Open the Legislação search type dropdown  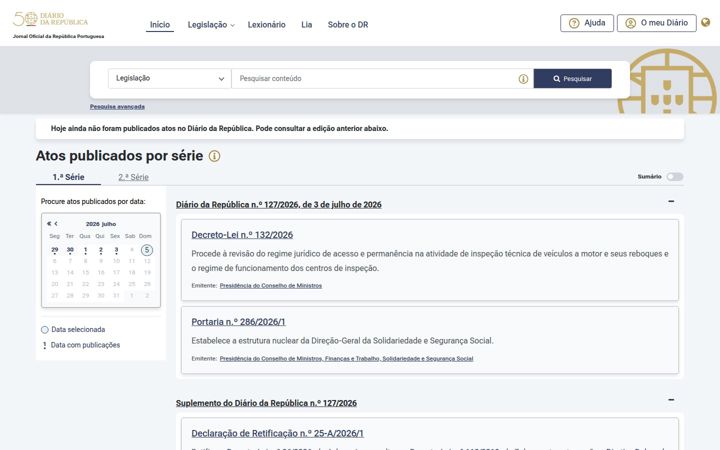point(169,79)
